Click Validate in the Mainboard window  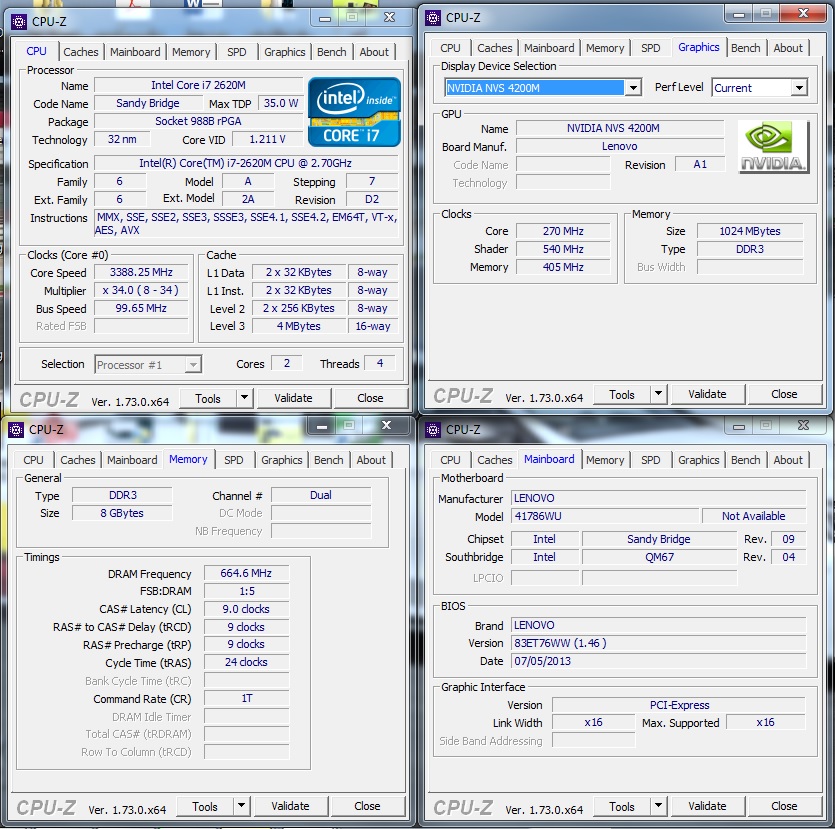[707, 807]
